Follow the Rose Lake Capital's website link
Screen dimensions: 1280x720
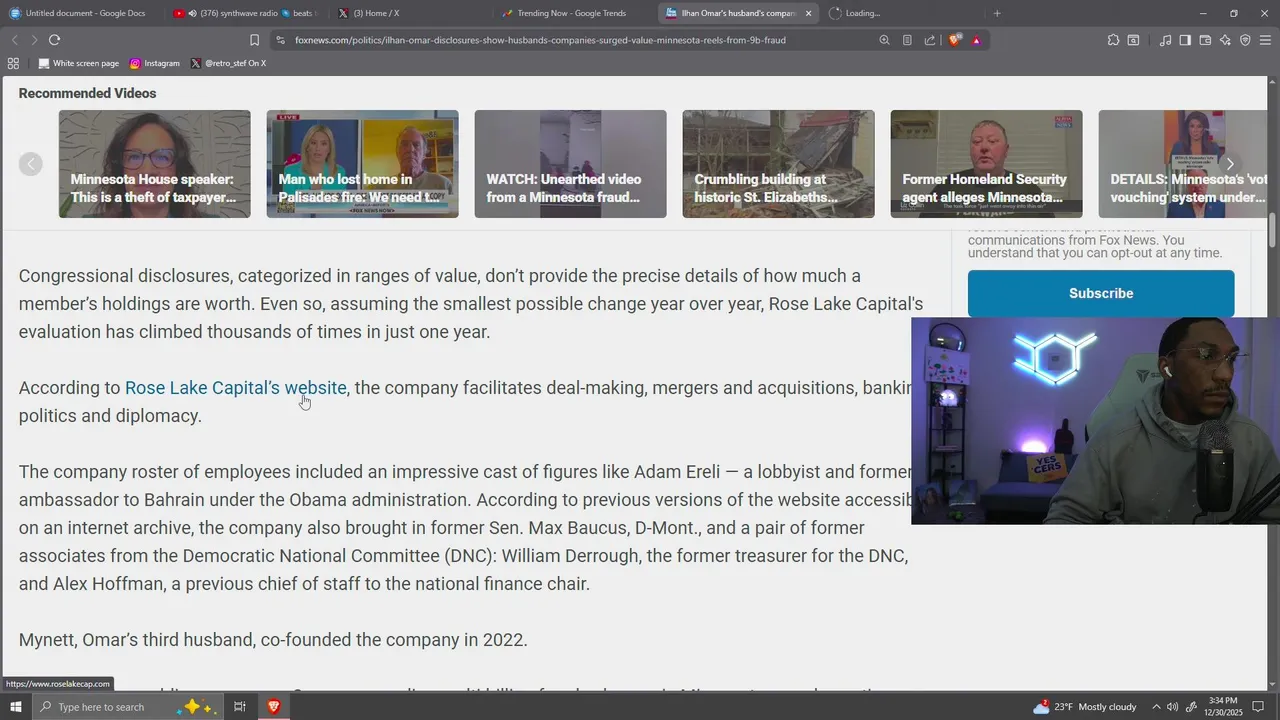235,388
